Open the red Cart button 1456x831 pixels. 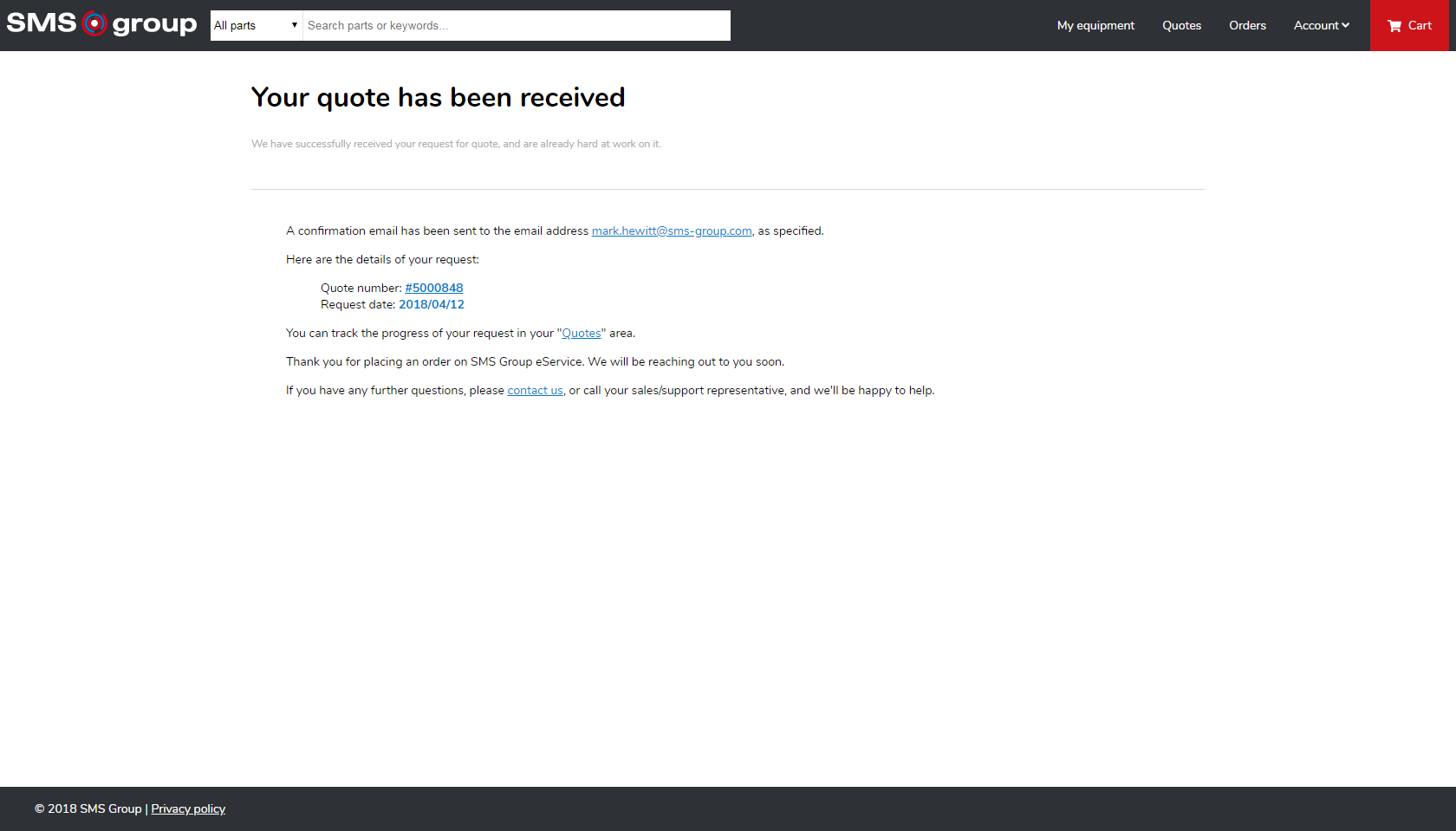click(x=1409, y=25)
